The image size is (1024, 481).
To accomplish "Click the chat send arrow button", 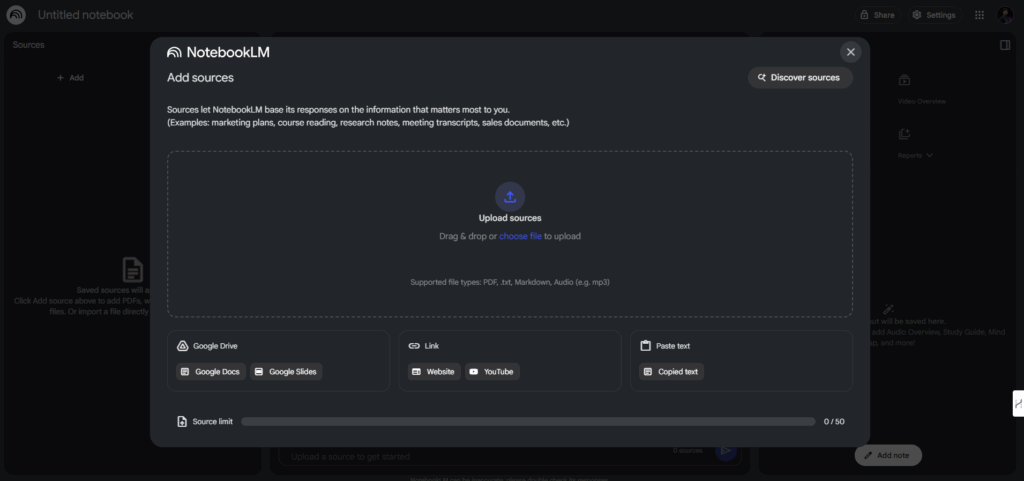I will pyautogui.click(x=726, y=450).
